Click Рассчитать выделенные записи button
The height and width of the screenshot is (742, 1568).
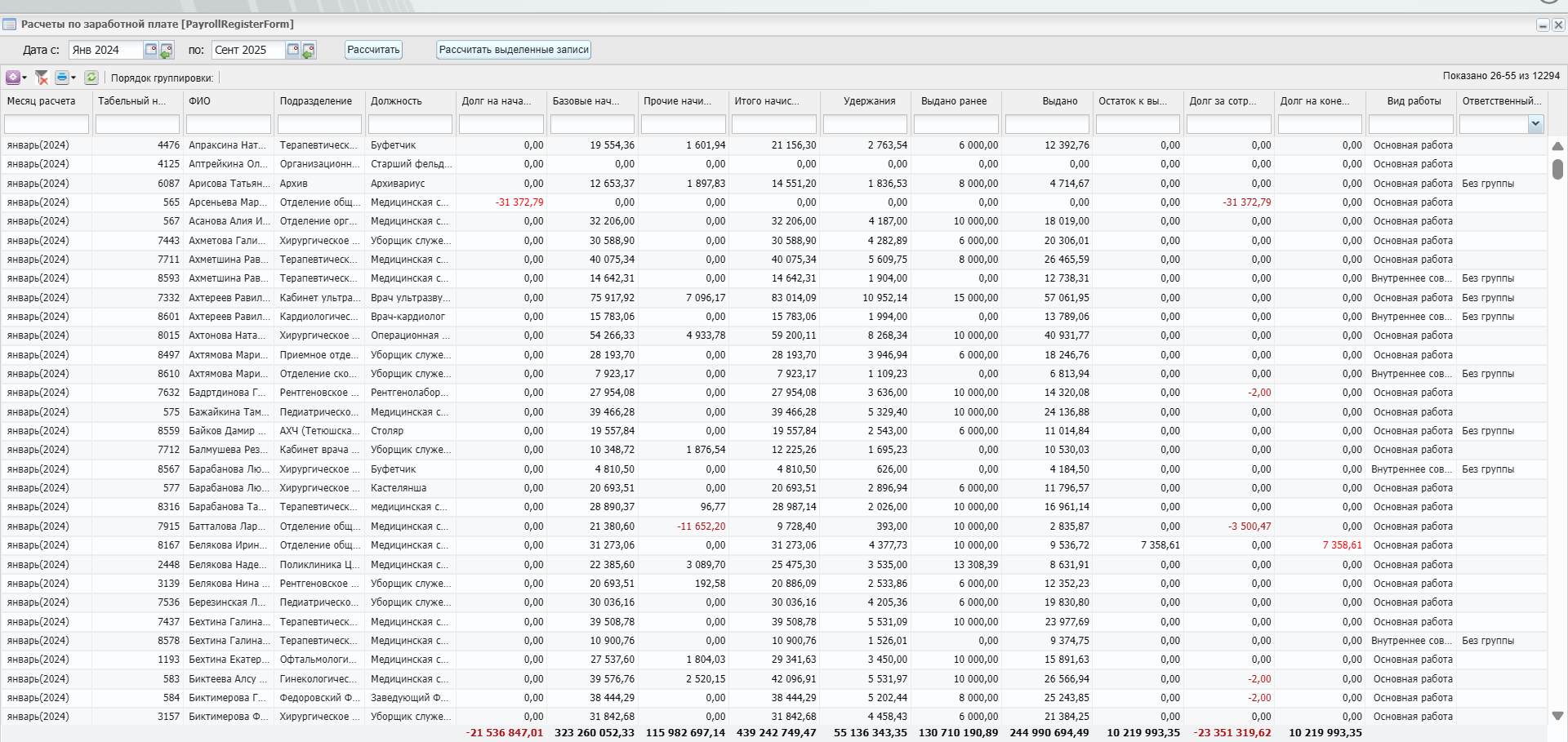[x=514, y=50]
